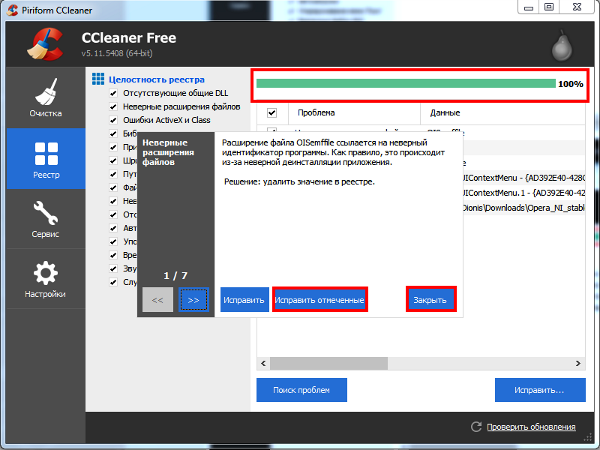Click the Решение: удалить значение в реестре text
The height and width of the screenshot is (450, 600).
pos(299,182)
